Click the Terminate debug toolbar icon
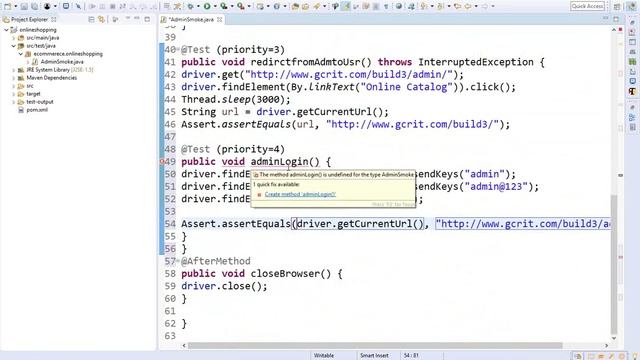The width and height of the screenshot is (640, 360). point(112,6)
